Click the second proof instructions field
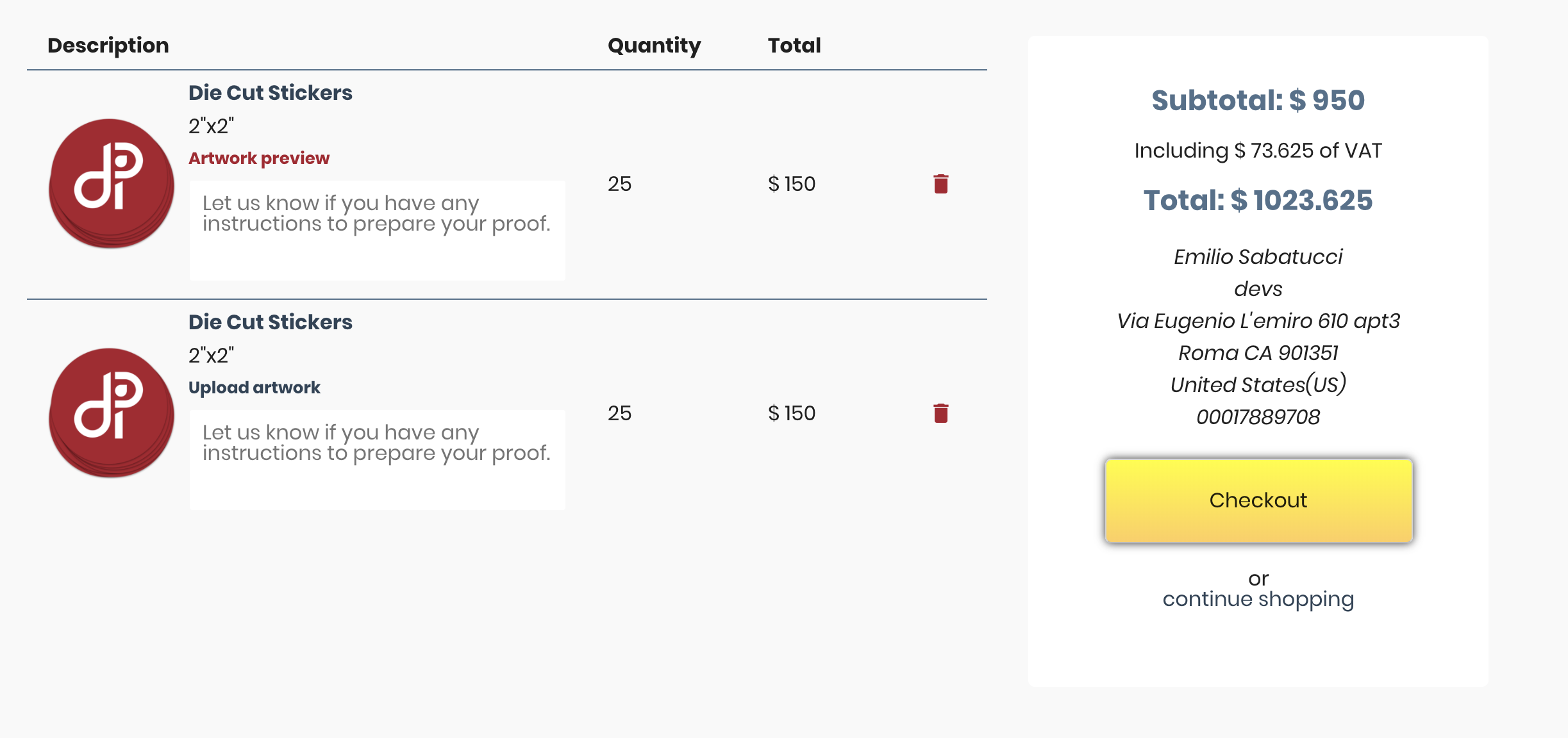Screen dimensions: 1568x738 point(377,460)
